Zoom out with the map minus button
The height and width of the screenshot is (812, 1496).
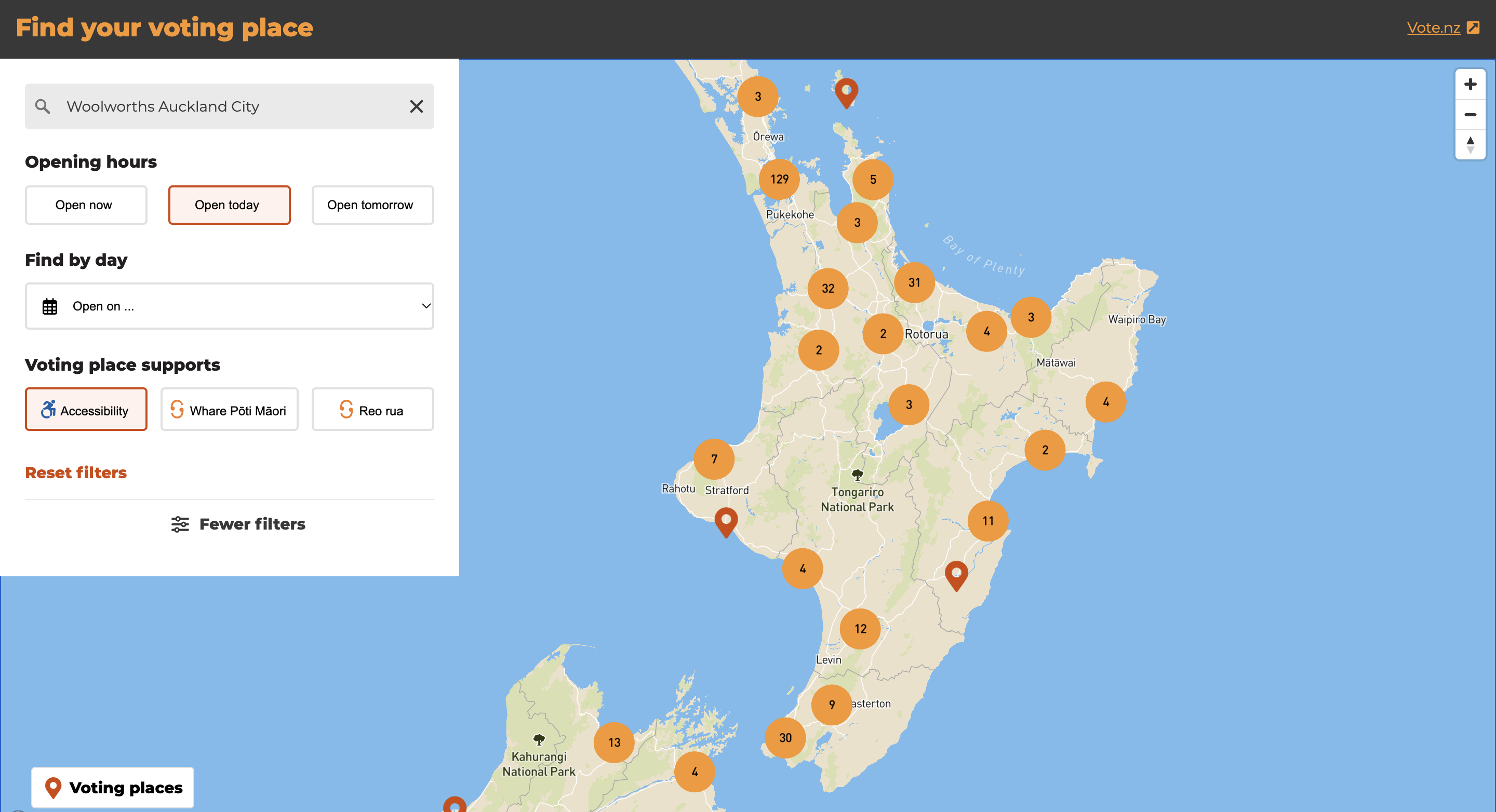(1470, 114)
